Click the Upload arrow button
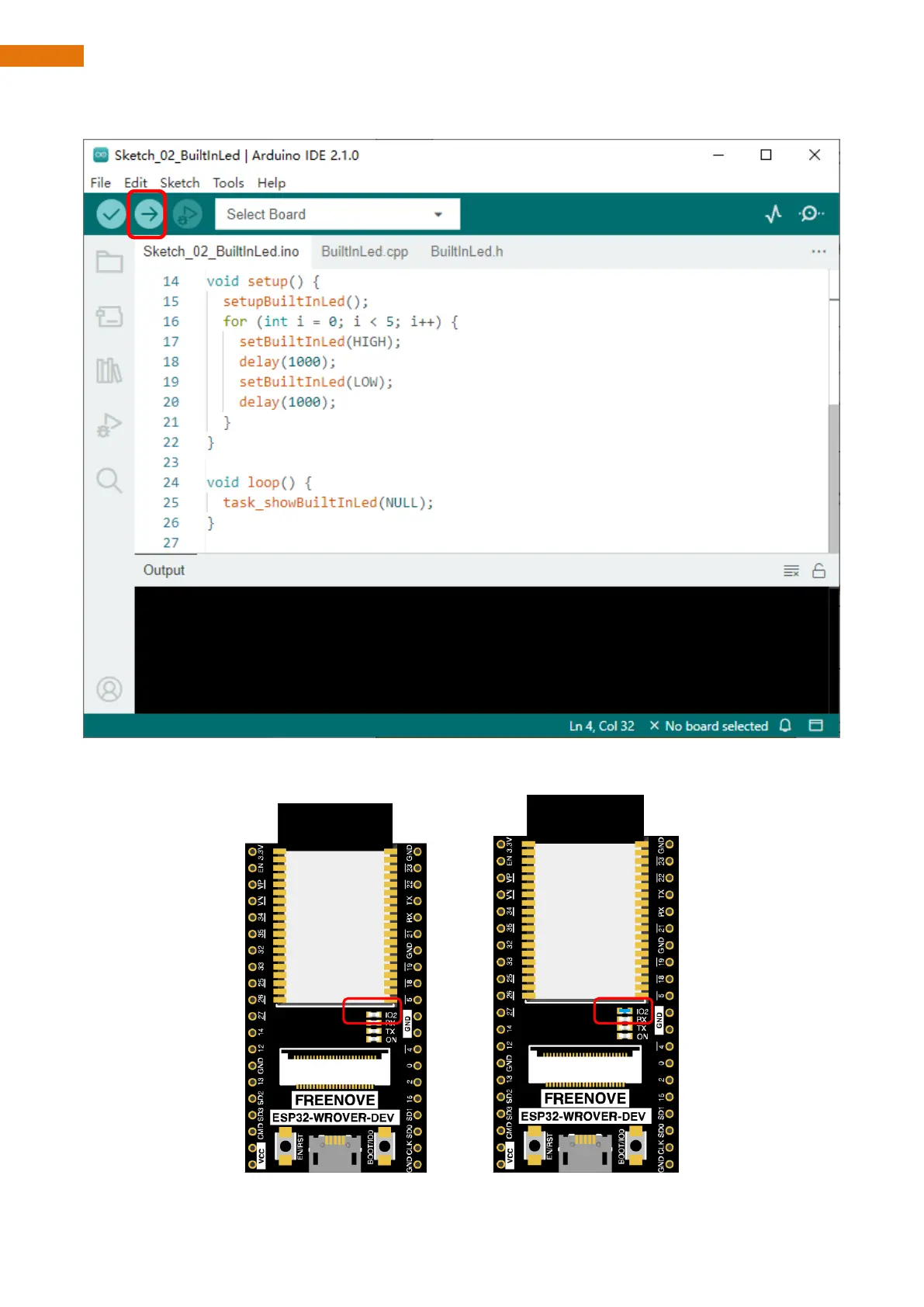924x1307 pixels. click(148, 214)
